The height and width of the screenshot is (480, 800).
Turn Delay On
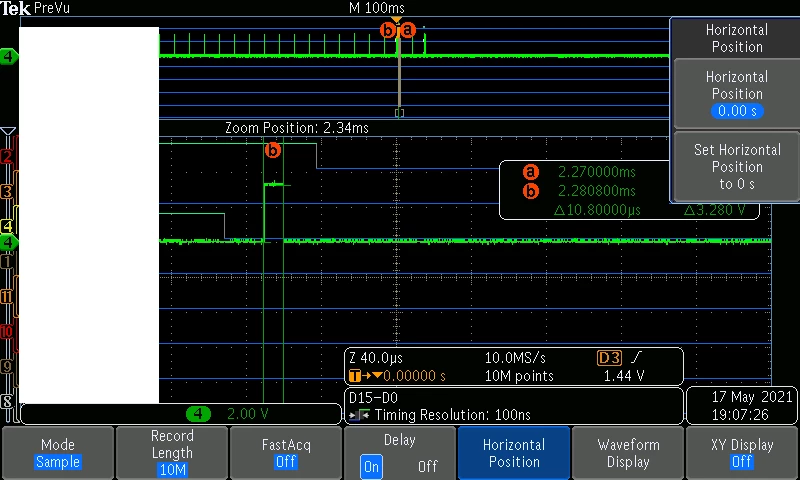[x=371, y=466]
